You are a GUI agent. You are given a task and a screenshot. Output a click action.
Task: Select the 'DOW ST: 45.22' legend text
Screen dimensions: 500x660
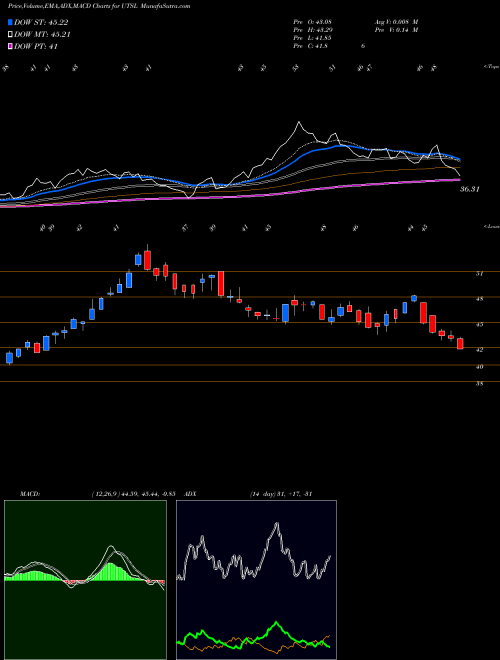[41, 23]
